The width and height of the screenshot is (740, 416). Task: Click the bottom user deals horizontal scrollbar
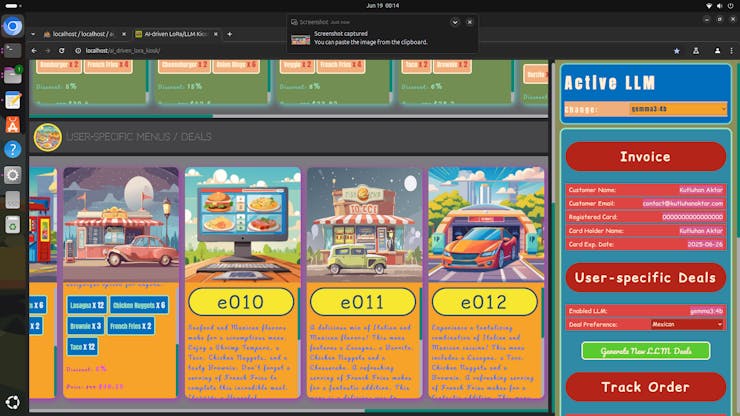coord(456,411)
